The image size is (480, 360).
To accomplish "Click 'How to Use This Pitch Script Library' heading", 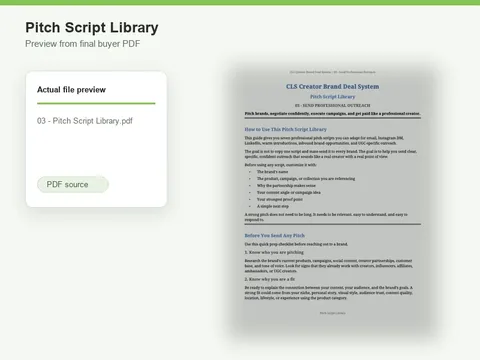I will (286, 129).
